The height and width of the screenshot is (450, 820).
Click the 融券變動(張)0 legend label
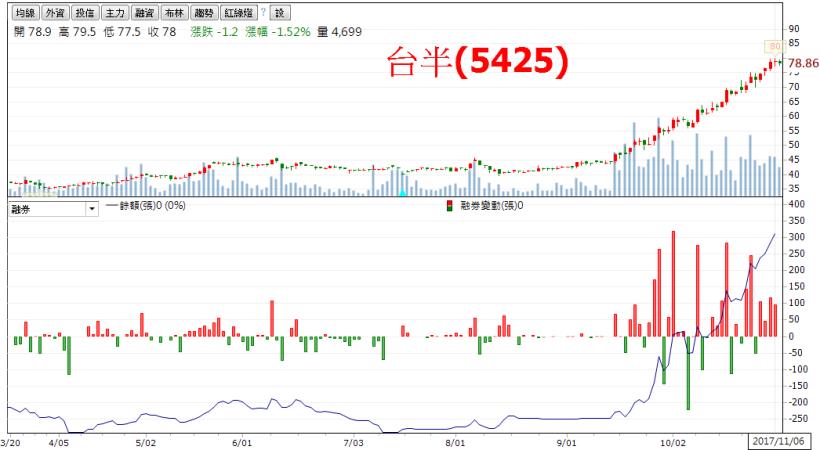point(492,206)
